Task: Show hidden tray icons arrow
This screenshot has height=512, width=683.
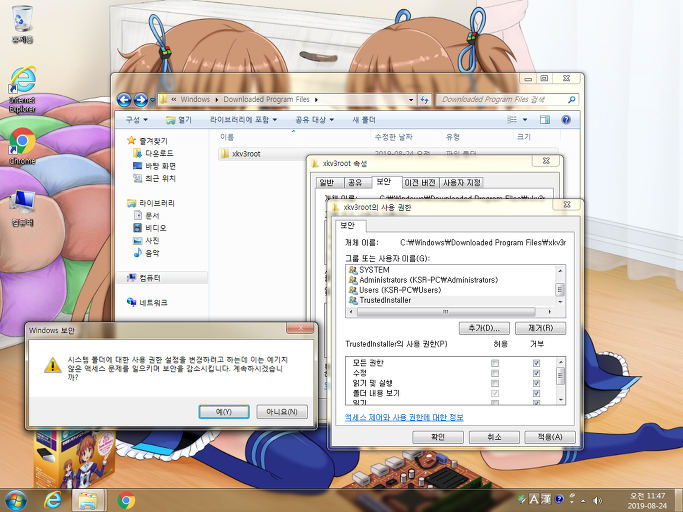Action: point(583,501)
